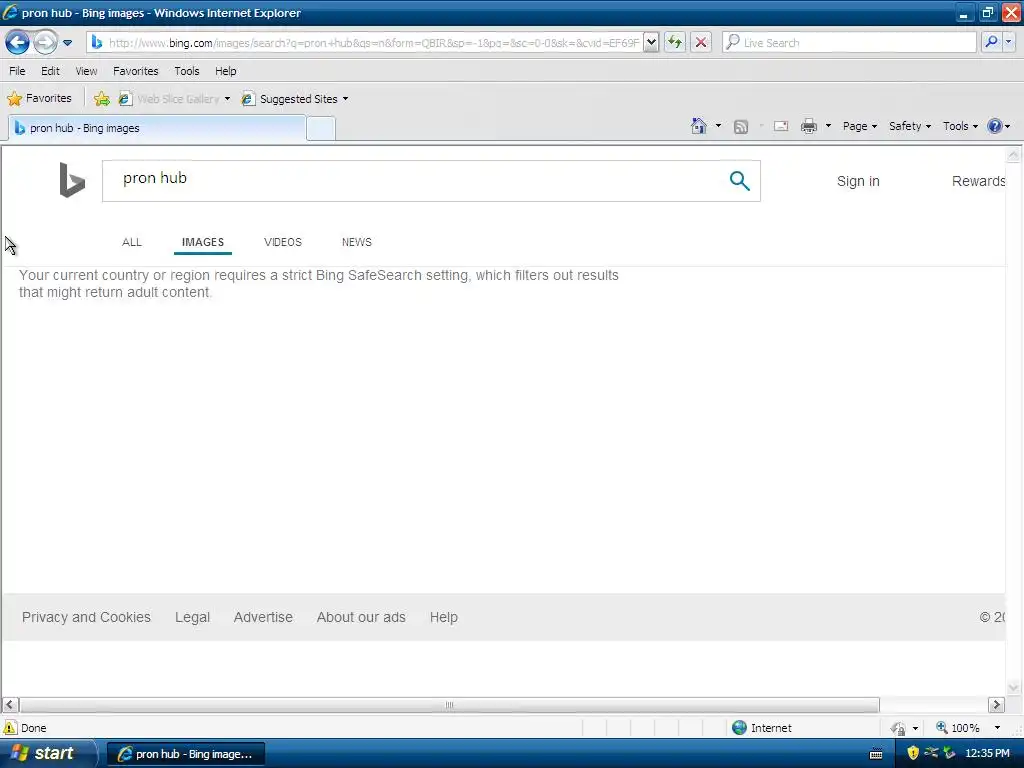1024x768 pixels.
Task: Open the Tools menu in menu bar
Action: coord(187,71)
